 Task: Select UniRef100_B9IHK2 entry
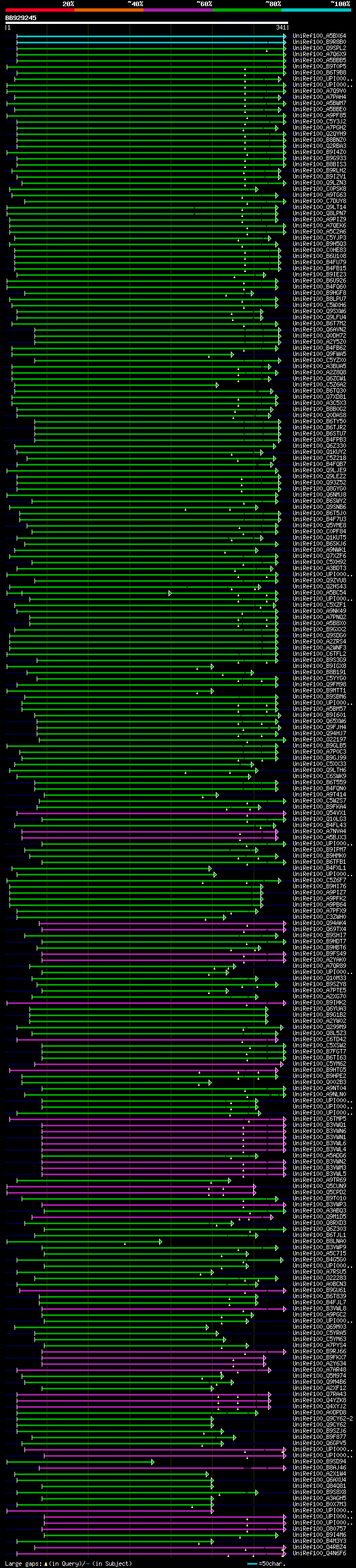[x=319, y=1002]
